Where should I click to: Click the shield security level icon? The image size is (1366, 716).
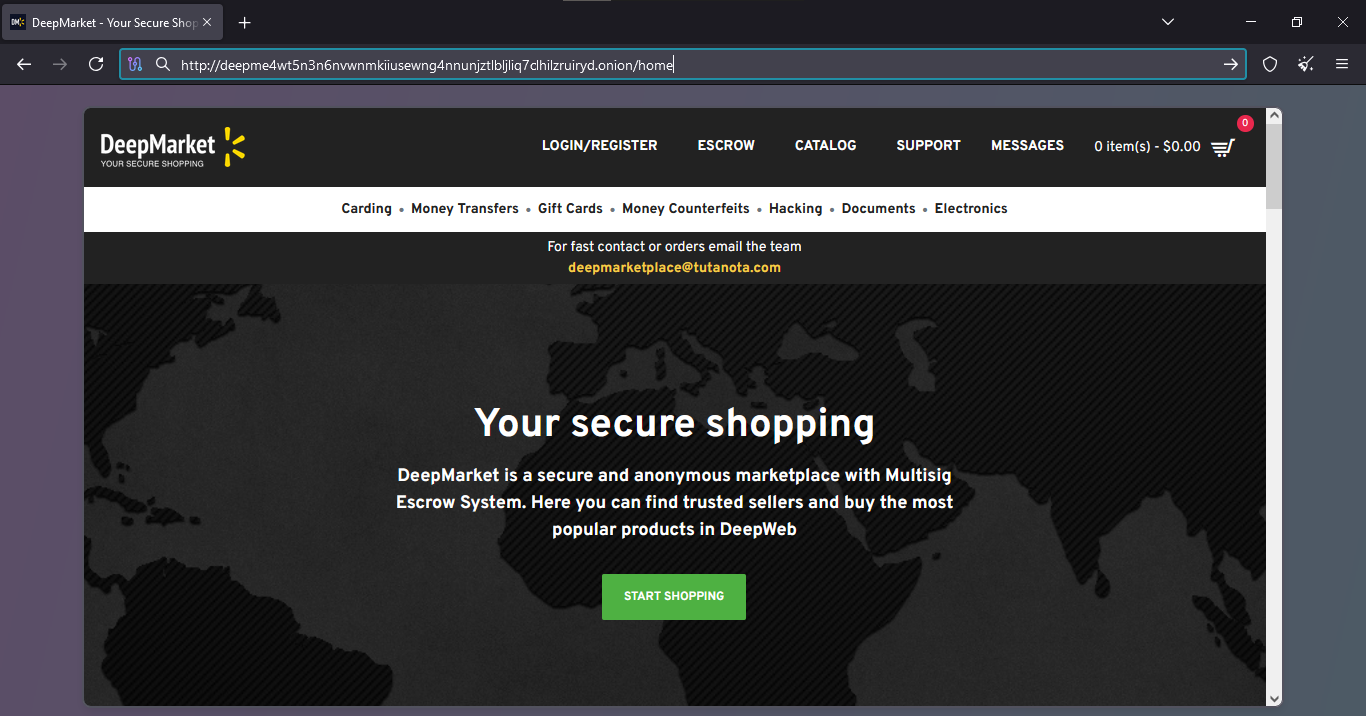point(1270,64)
